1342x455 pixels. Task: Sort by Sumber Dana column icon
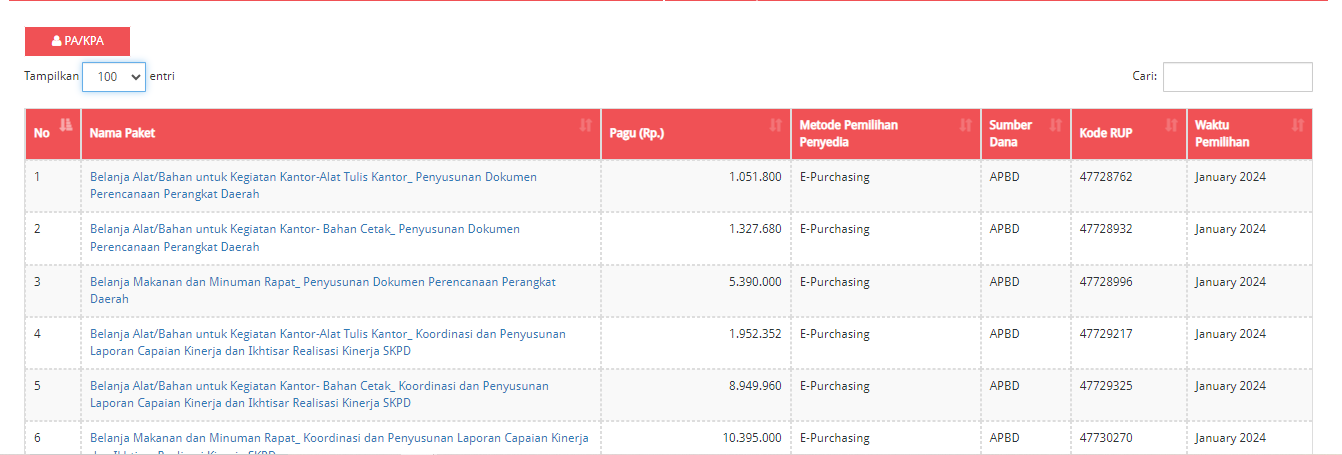(x=1056, y=125)
